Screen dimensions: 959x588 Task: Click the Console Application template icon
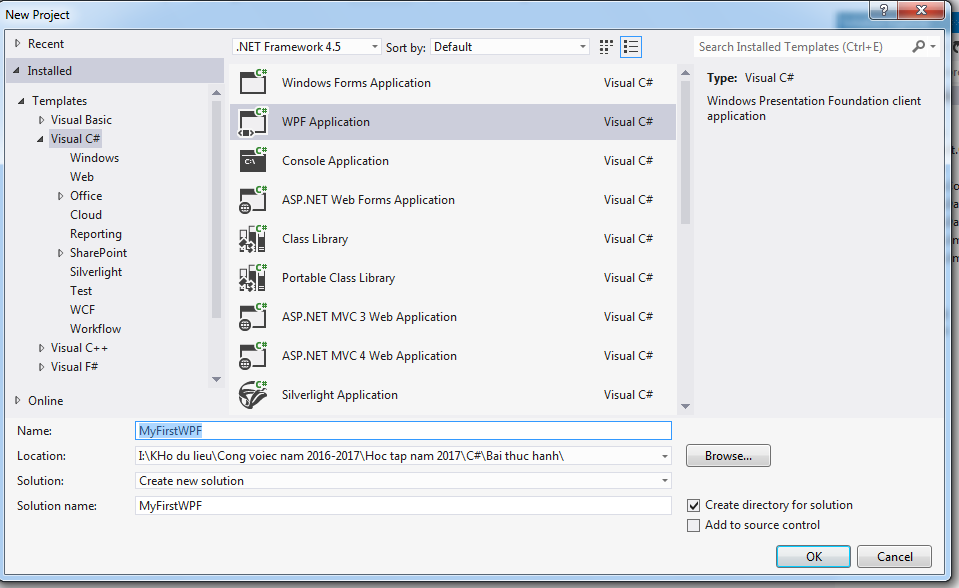click(x=253, y=160)
